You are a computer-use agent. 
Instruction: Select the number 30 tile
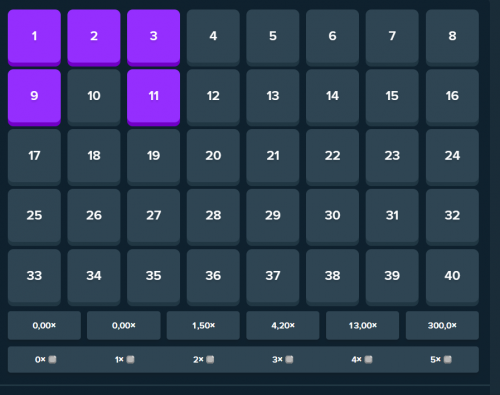point(332,217)
